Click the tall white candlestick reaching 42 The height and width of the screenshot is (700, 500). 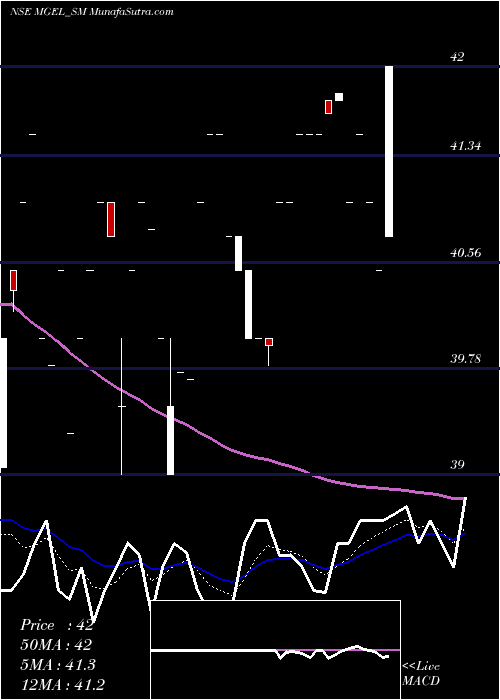click(x=389, y=151)
